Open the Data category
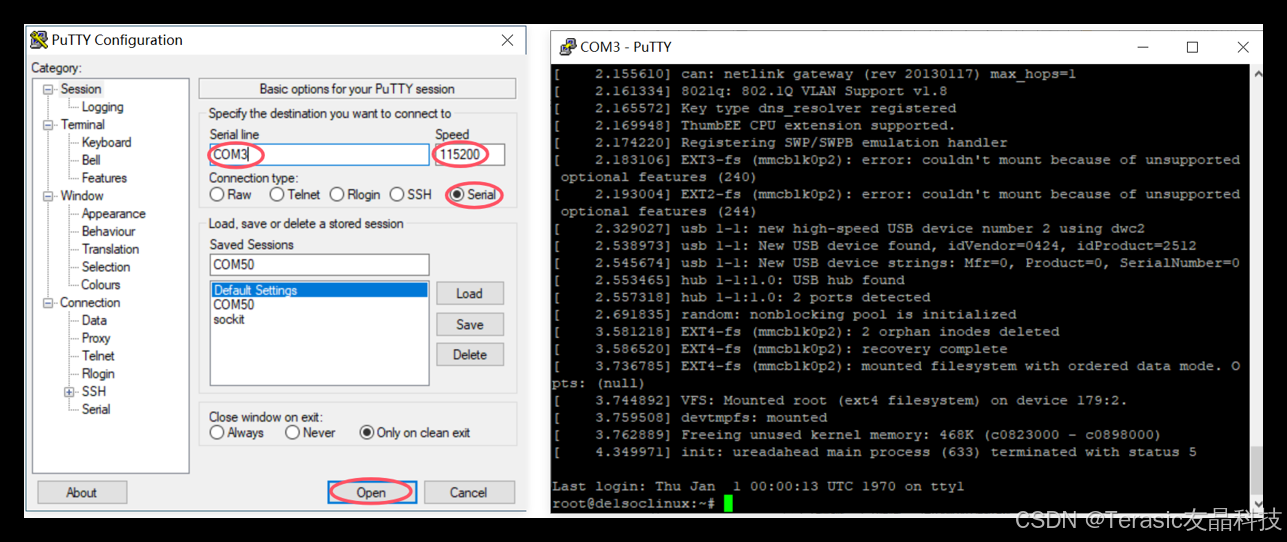The width and height of the screenshot is (1287, 542). tap(94, 321)
